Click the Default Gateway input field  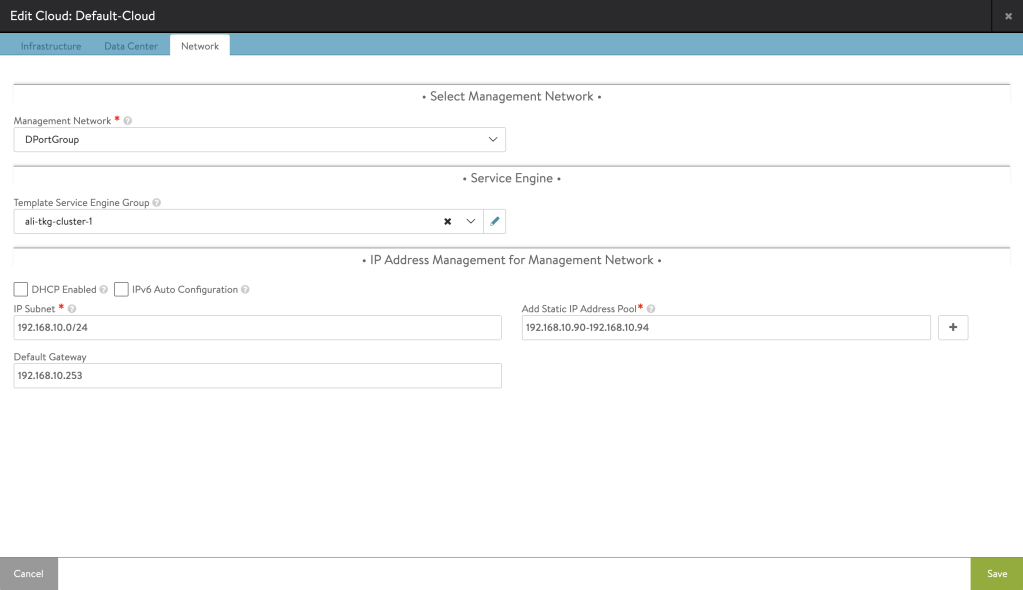coord(257,376)
